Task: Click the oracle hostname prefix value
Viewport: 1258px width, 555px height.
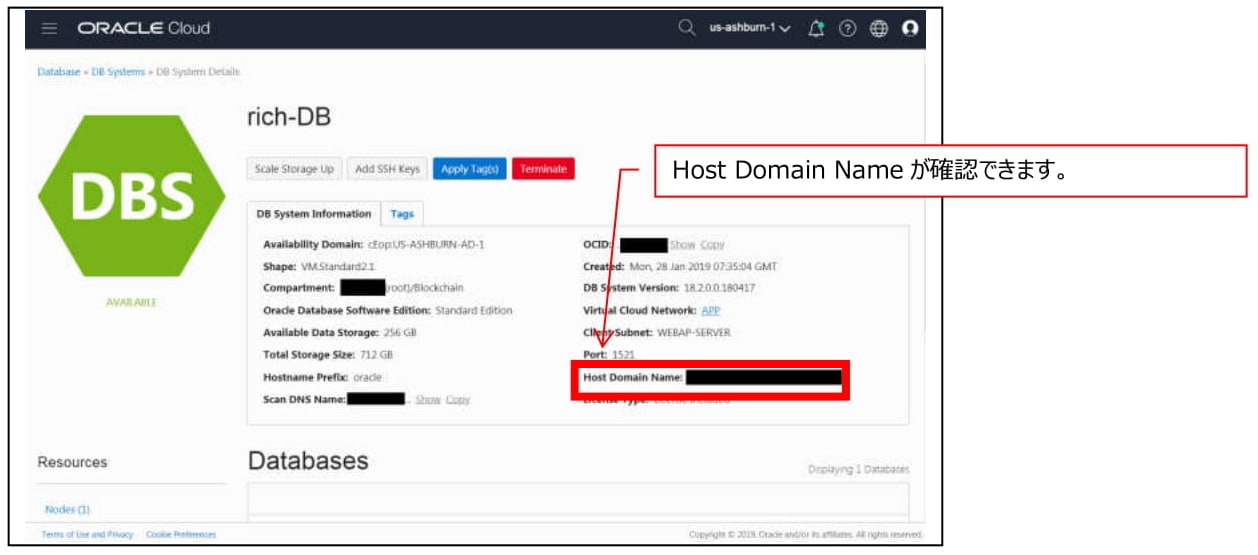Action: point(367,377)
